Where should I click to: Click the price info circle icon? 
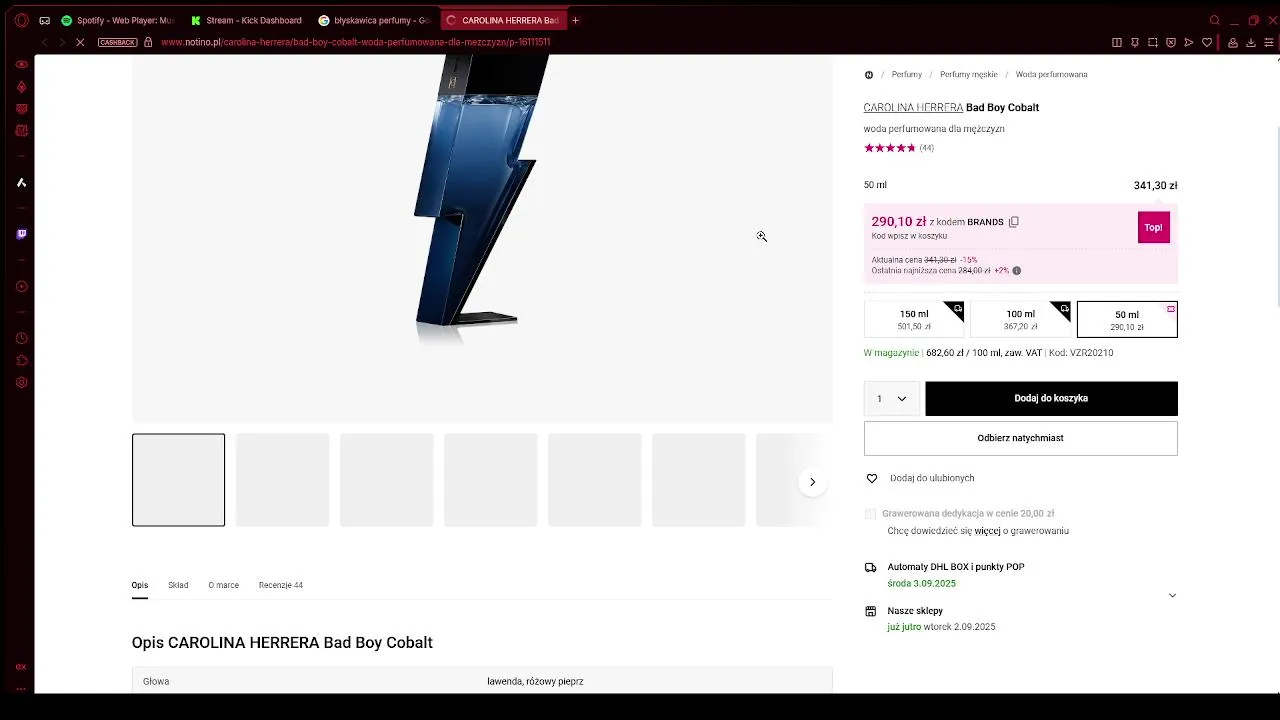[1016, 270]
